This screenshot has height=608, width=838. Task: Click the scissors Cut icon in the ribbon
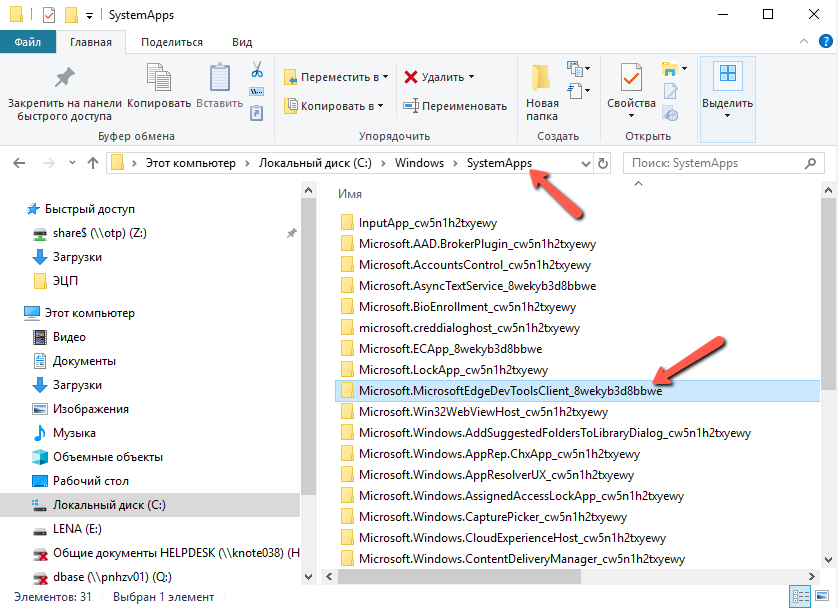click(x=256, y=70)
